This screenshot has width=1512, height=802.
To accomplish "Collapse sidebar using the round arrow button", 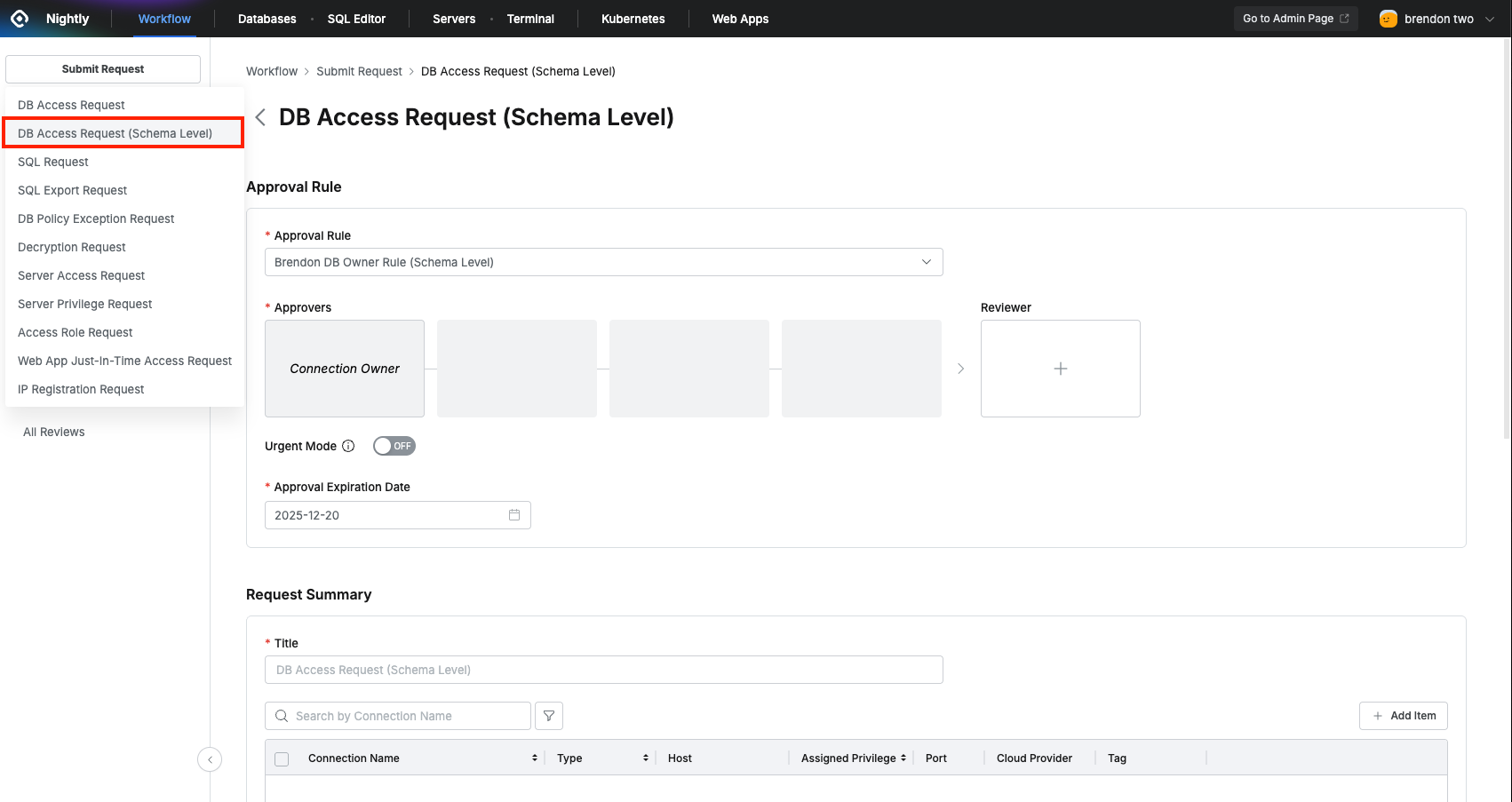I will pyautogui.click(x=210, y=759).
